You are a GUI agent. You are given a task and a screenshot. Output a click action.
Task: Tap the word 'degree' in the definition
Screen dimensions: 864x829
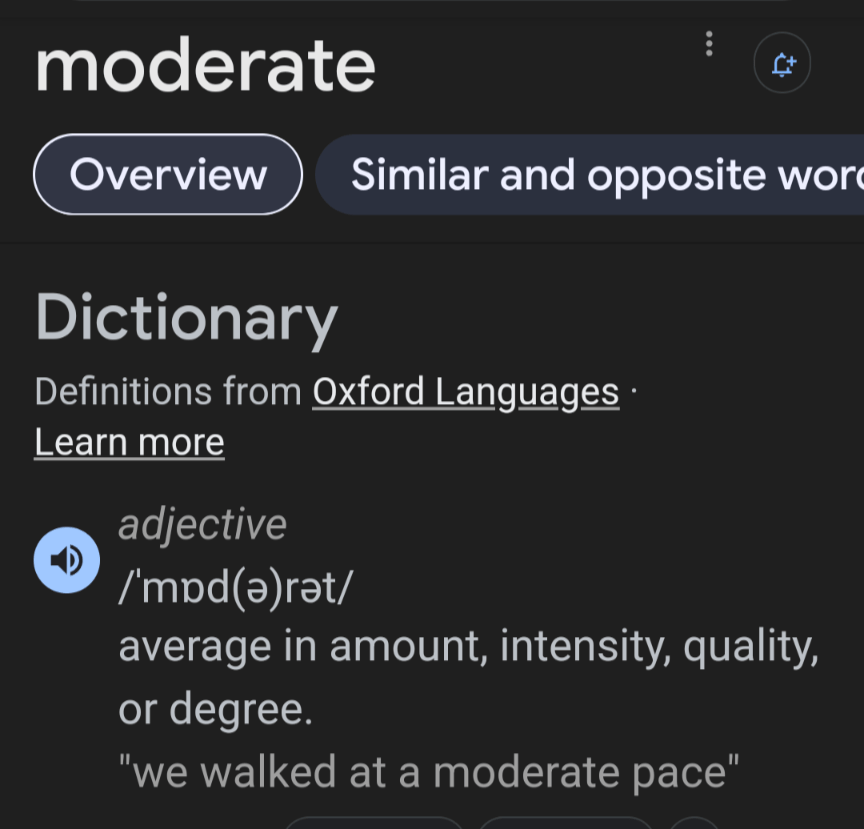coord(240,709)
